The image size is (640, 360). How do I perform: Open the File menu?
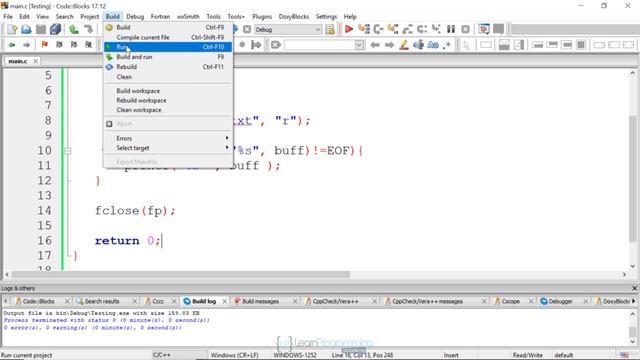point(8,16)
